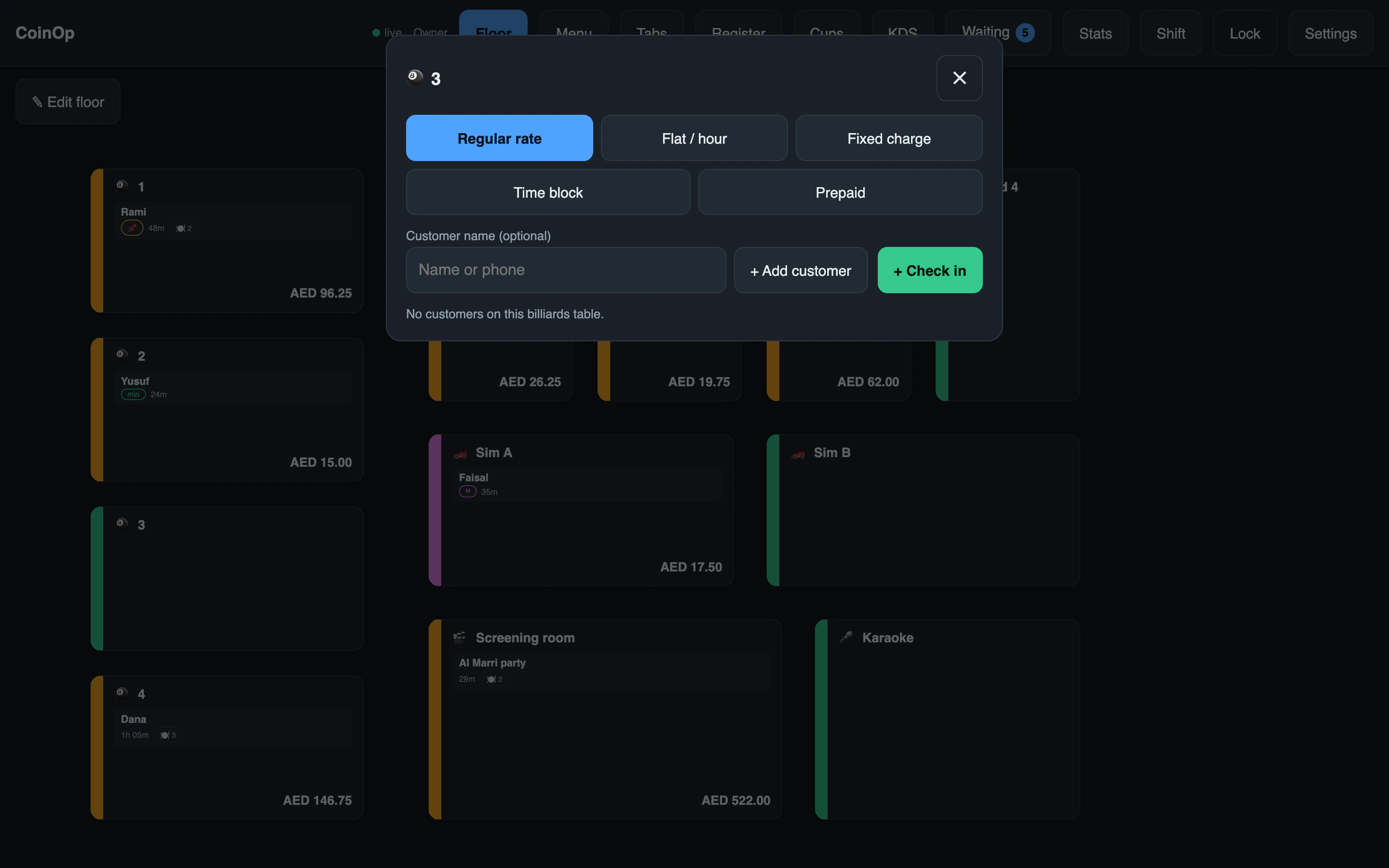Click the AED 62.00 total
The width and height of the screenshot is (1389, 868).
(x=868, y=382)
